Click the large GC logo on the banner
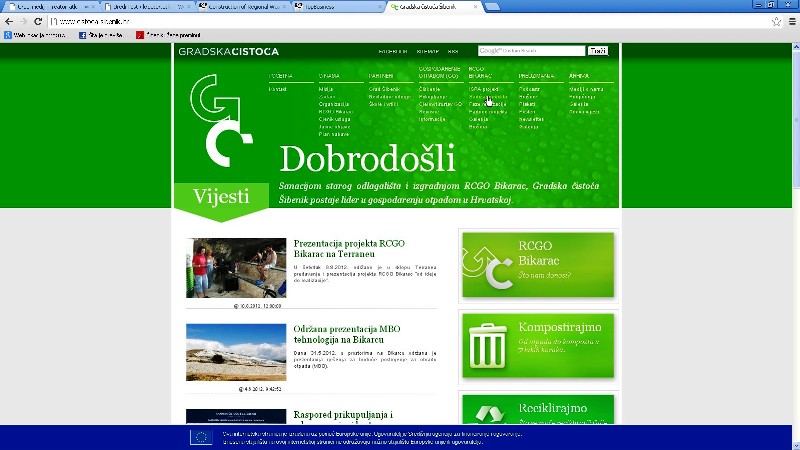The image size is (800, 450). click(x=221, y=121)
